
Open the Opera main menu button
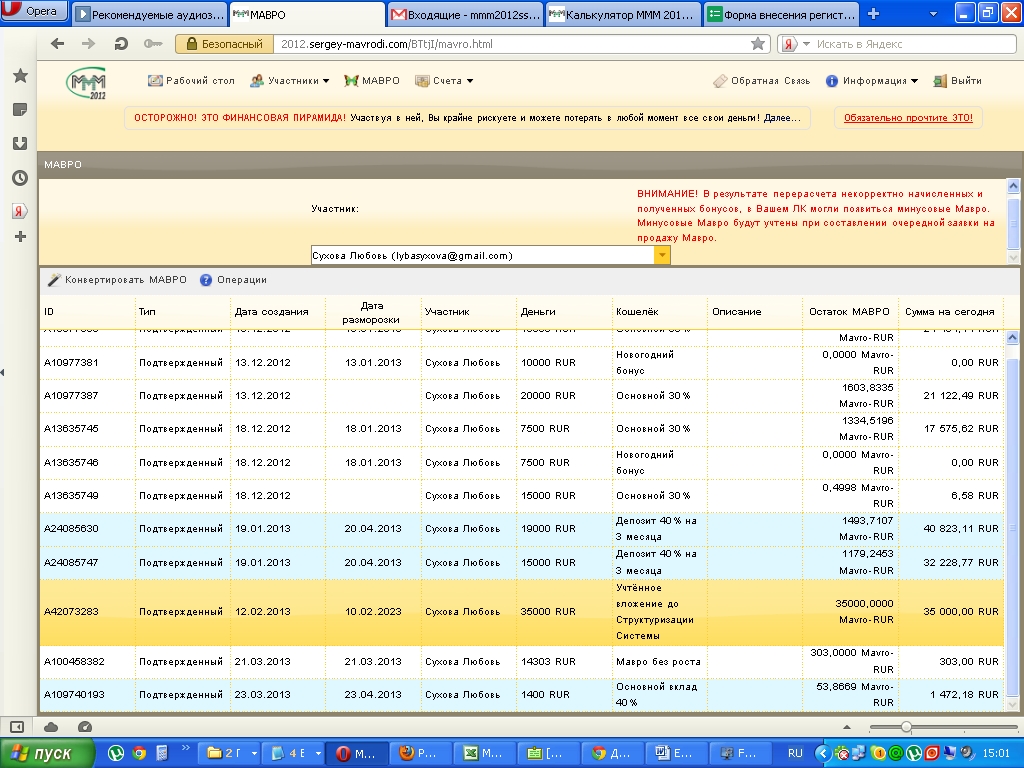[34, 10]
